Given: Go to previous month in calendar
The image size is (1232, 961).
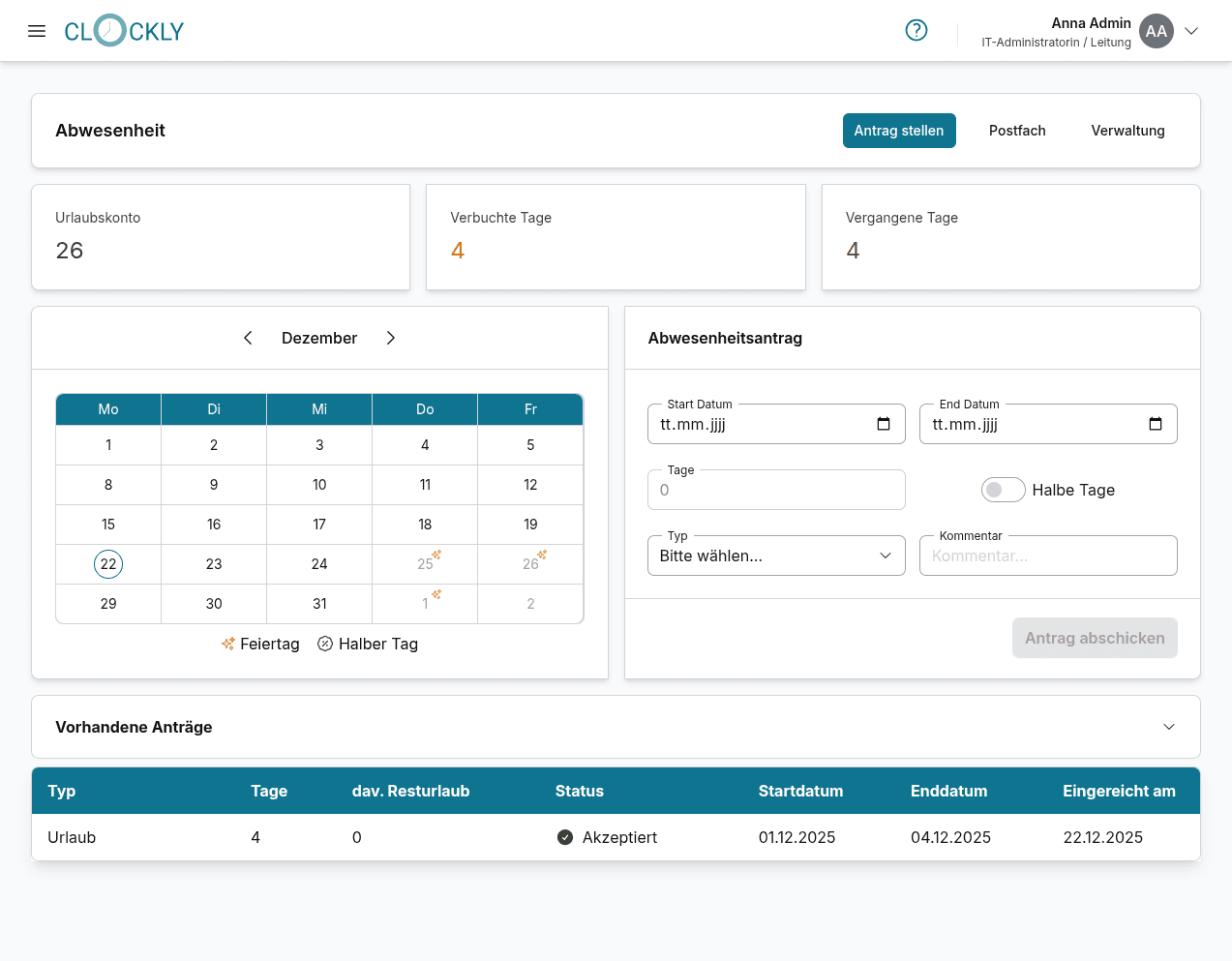Looking at the screenshot, I should tap(248, 338).
